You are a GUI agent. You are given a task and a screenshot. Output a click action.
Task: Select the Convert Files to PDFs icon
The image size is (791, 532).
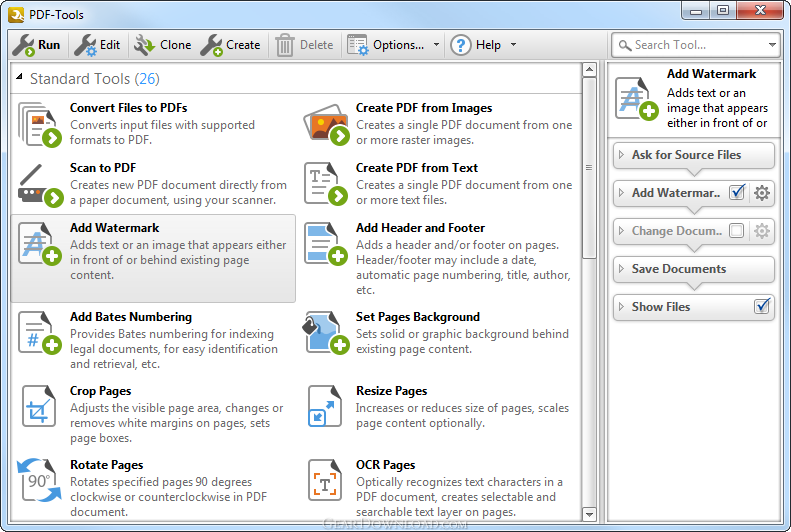point(39,125)
